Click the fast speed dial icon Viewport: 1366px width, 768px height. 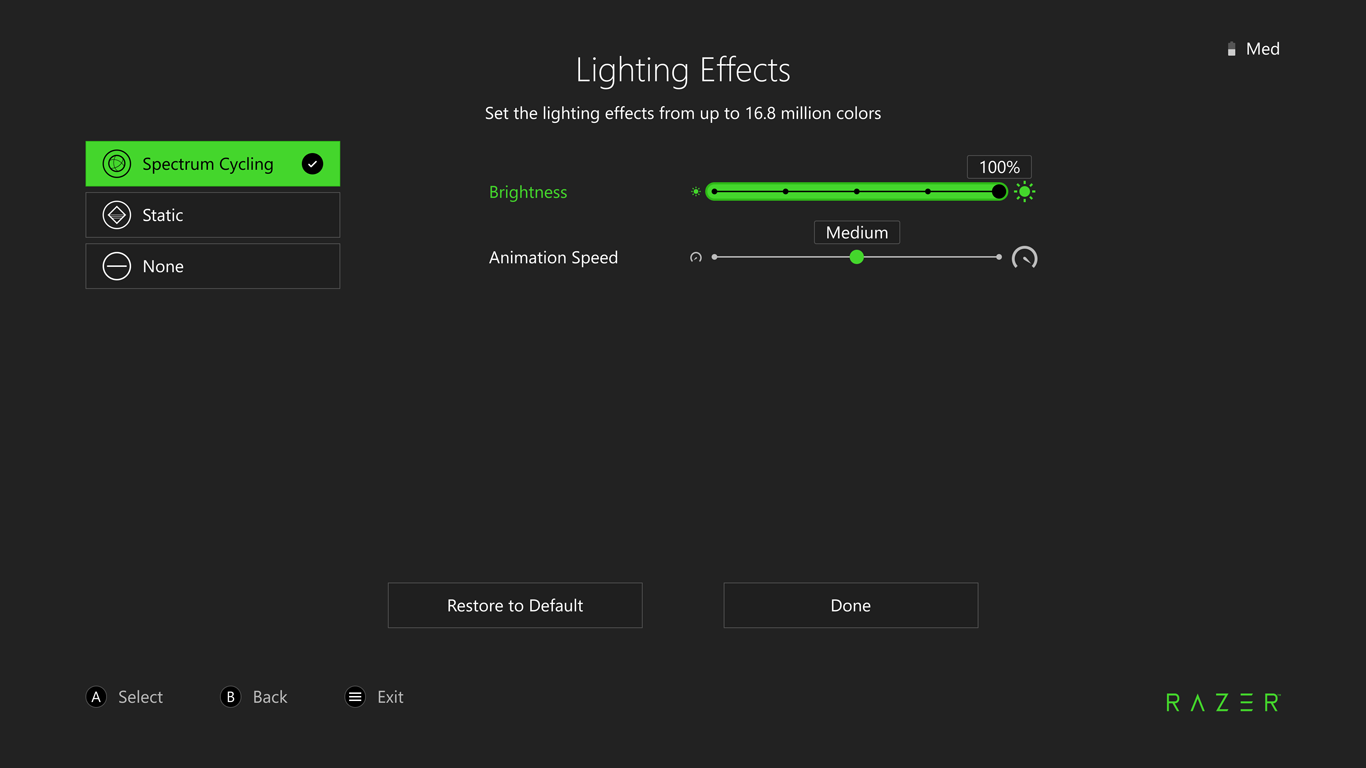(1023, 257)
